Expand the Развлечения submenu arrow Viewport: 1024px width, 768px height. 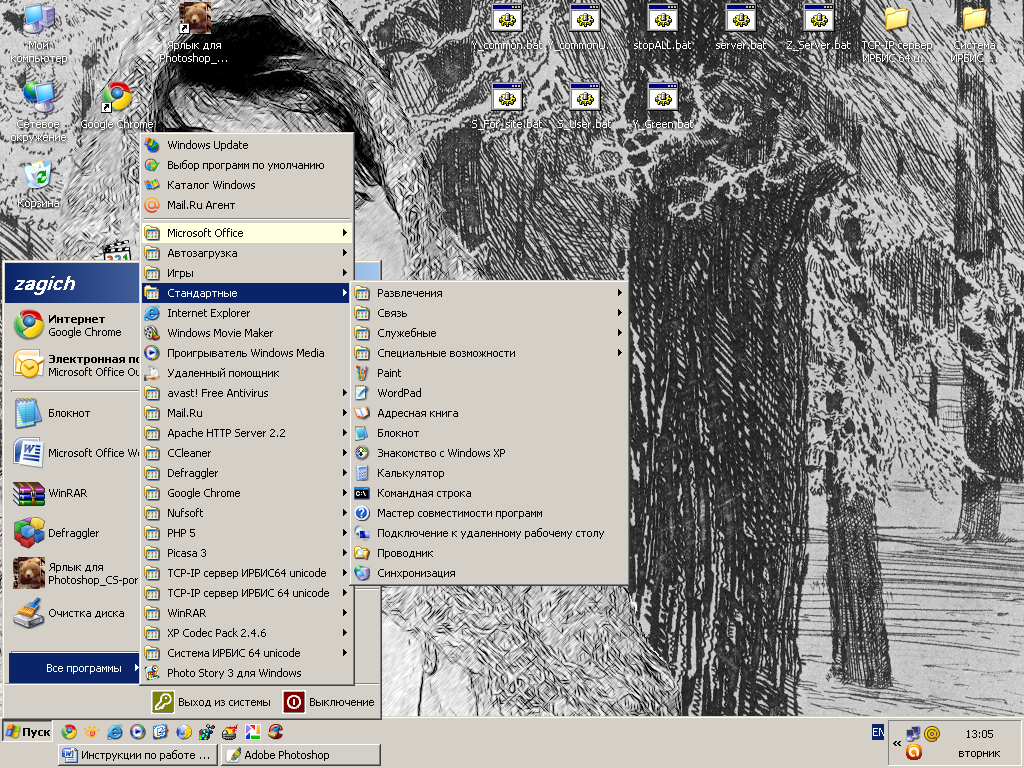[620, 293]
